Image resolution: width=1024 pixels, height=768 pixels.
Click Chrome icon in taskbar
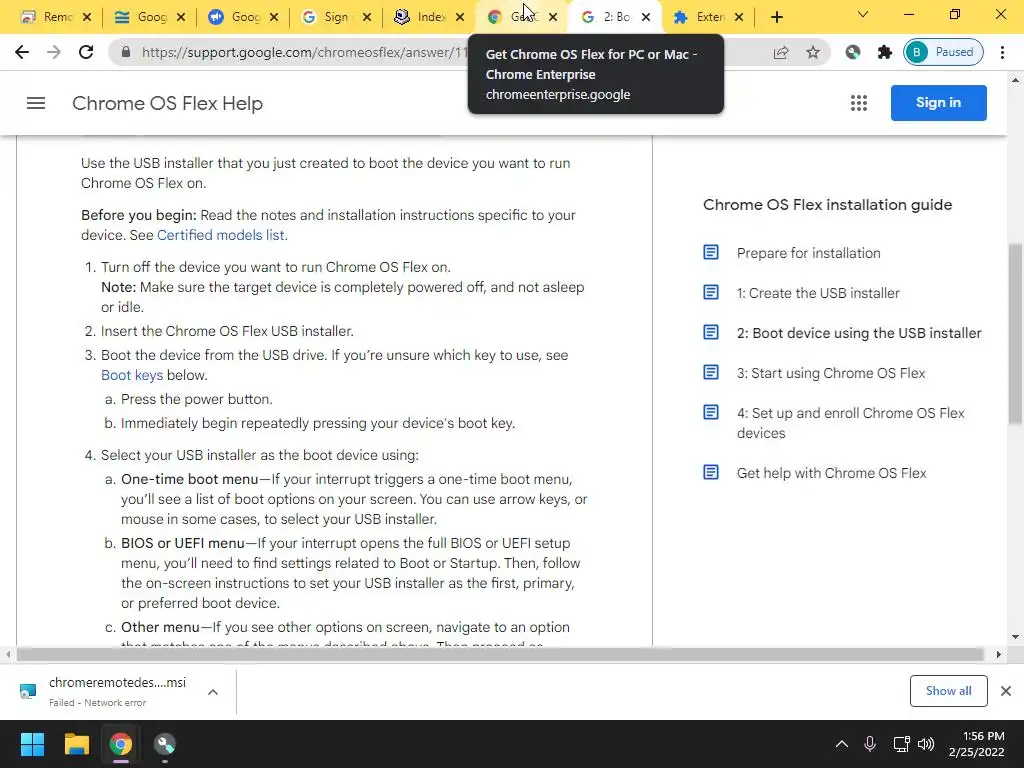[121, 744]
